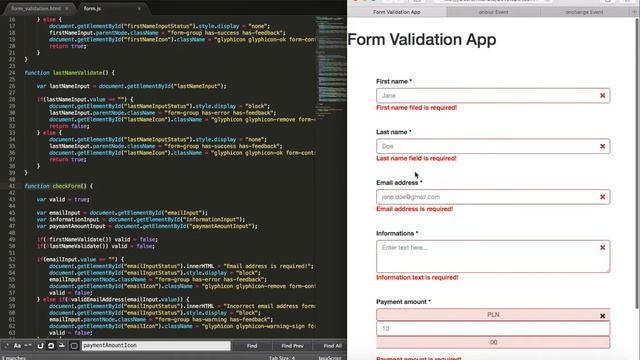Viewport: 640px width, 360px height.
Task: Click 'Last name field is required!' message
Action: 416,158
